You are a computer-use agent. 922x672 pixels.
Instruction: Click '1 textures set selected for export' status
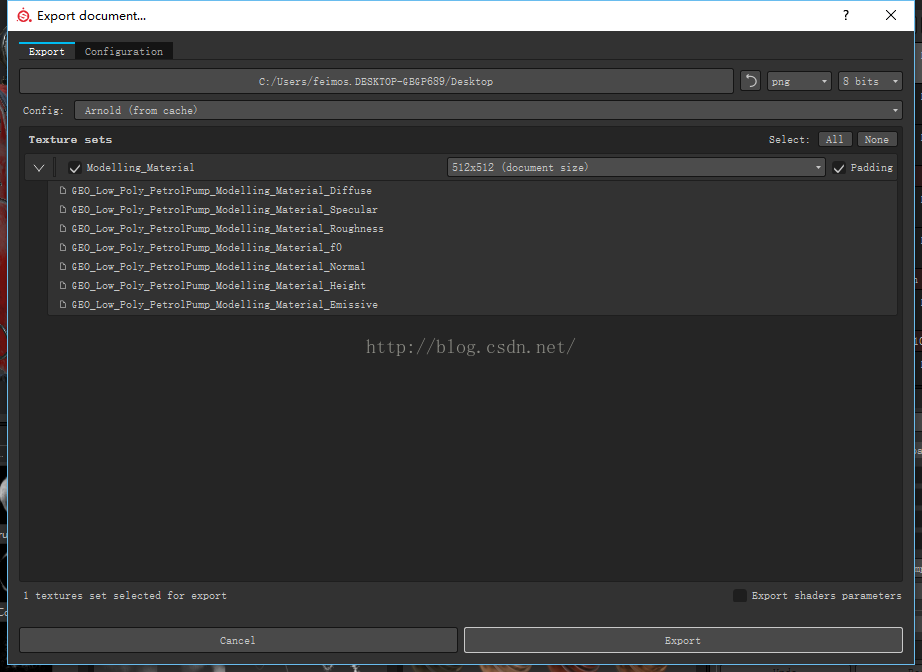pos(125,596)
